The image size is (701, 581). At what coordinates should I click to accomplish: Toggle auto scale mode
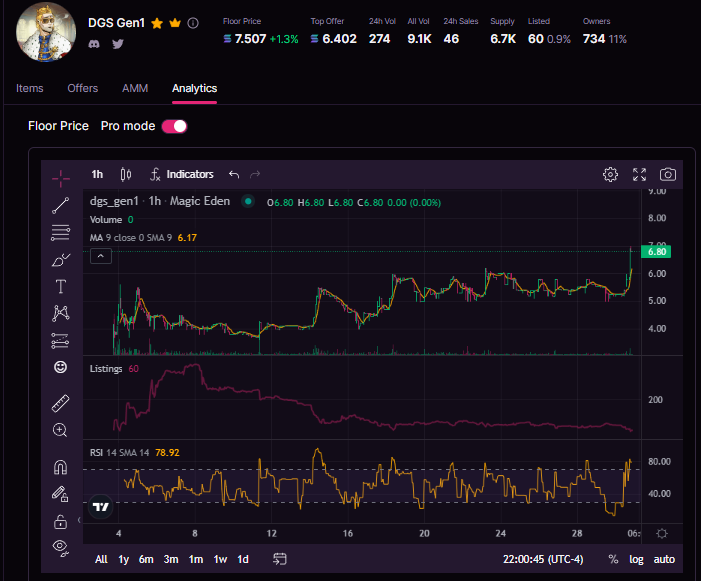coord(664,560)
